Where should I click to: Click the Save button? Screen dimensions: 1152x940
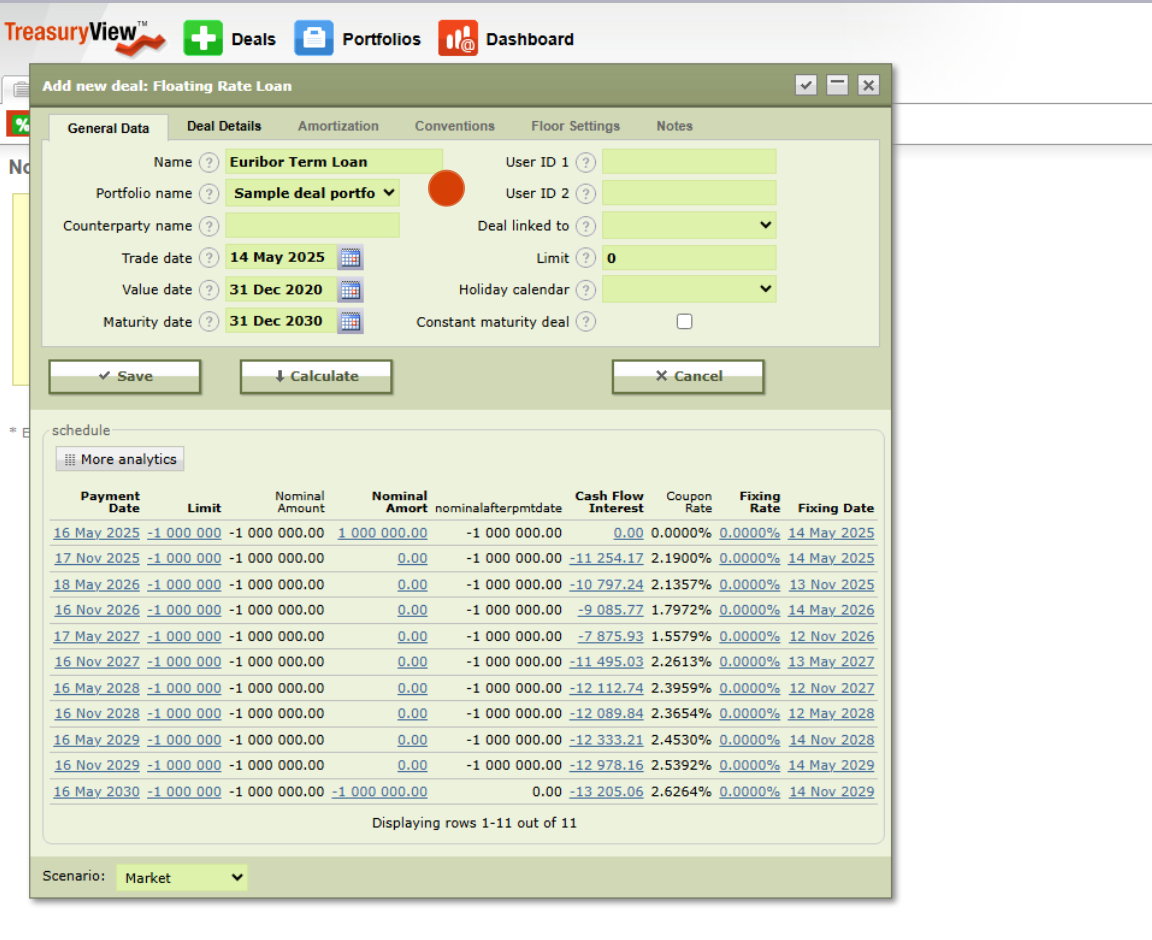[x=125, y=377]
